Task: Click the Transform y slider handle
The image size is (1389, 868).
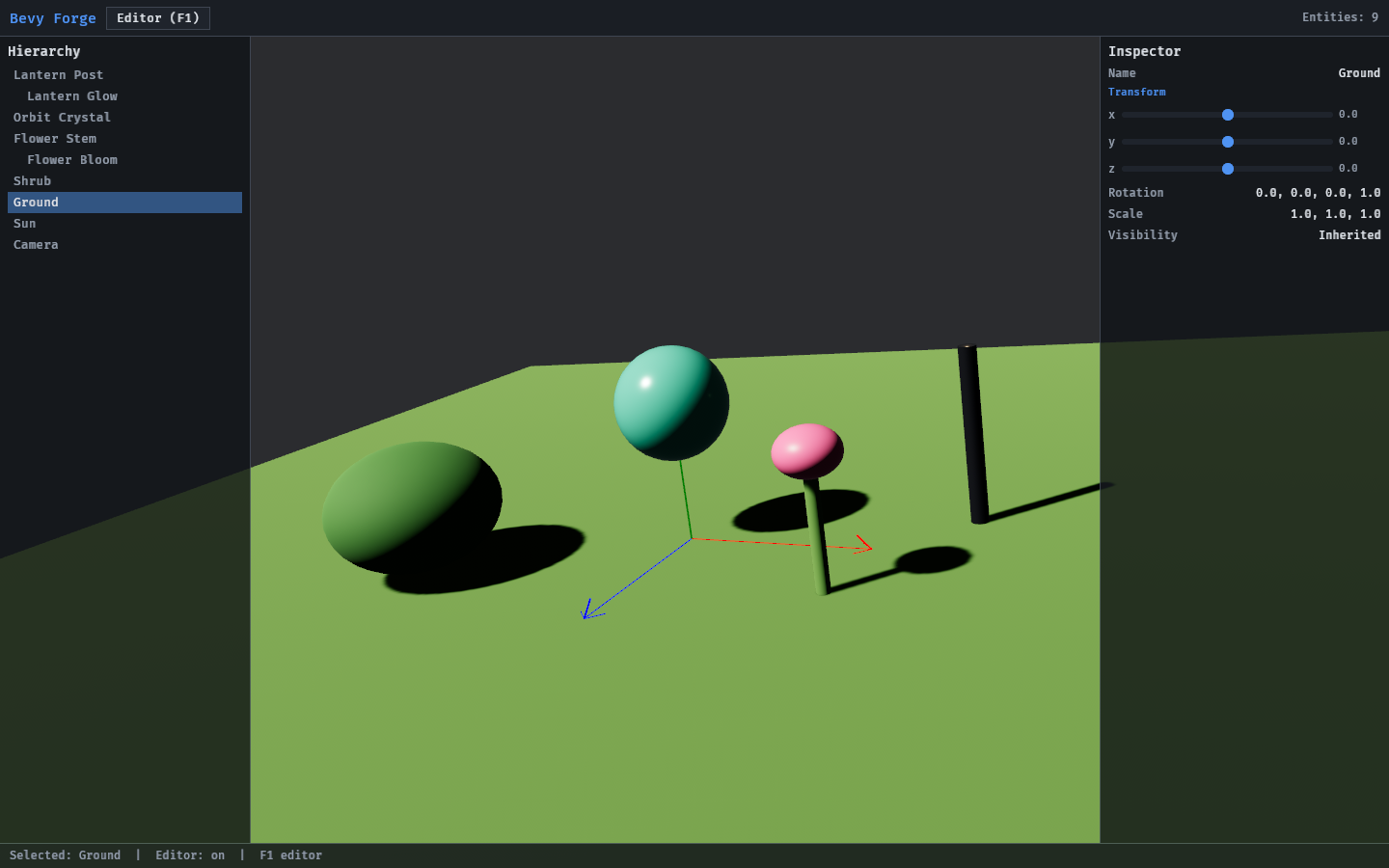Action: (x=1228, y=142)
